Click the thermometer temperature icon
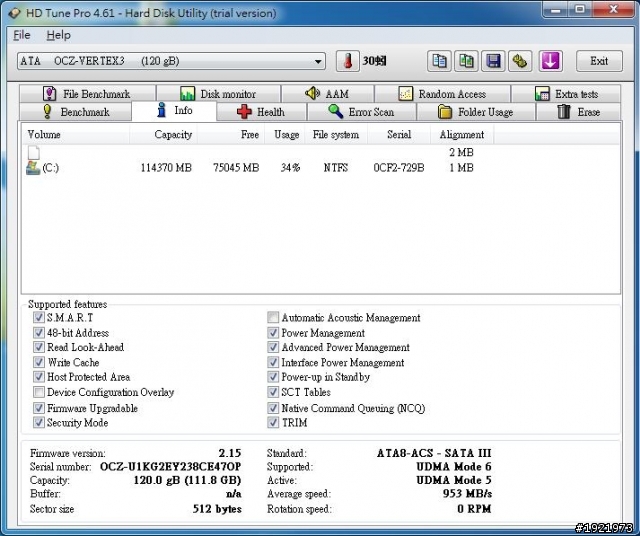Viewport: 640px width, 536px height. (x=347, y=61)
